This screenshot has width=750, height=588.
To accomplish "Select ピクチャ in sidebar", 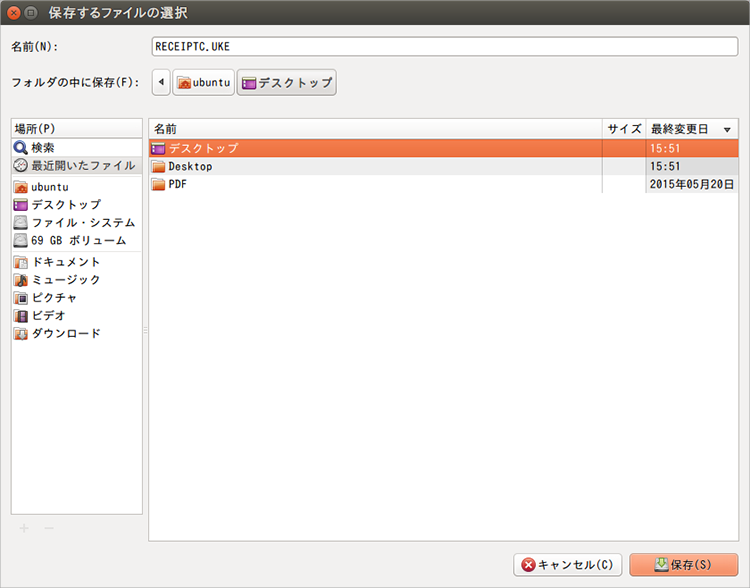I will click(x=54, y=298).
